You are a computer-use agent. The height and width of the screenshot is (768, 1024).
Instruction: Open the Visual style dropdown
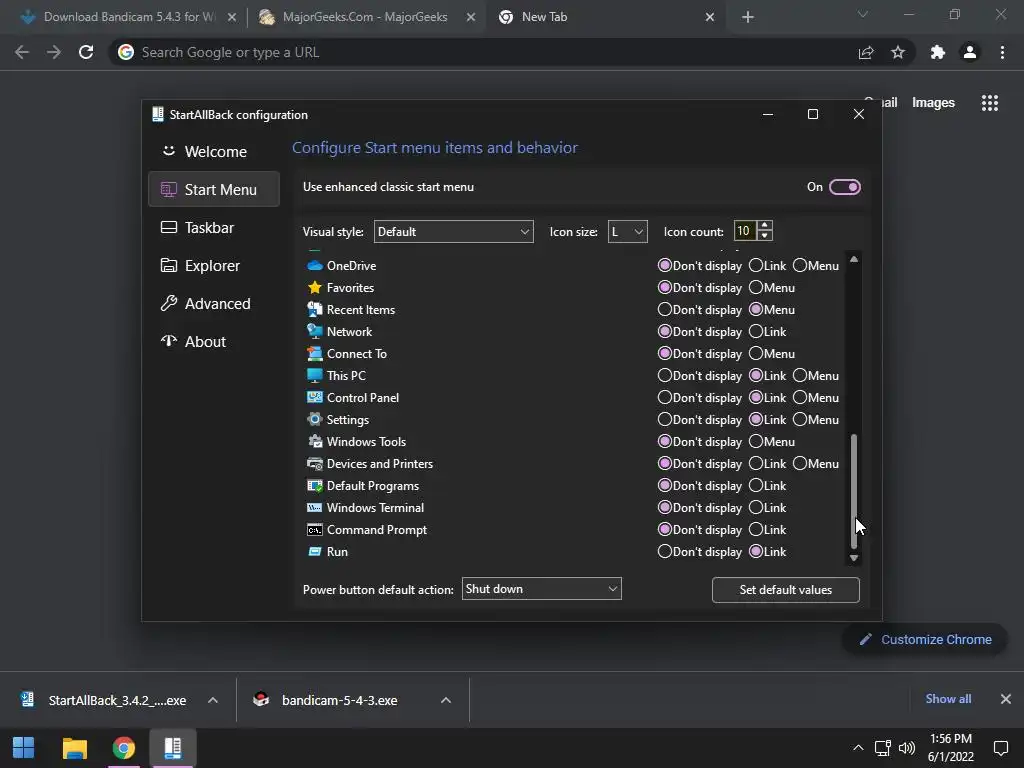point(453,232)
